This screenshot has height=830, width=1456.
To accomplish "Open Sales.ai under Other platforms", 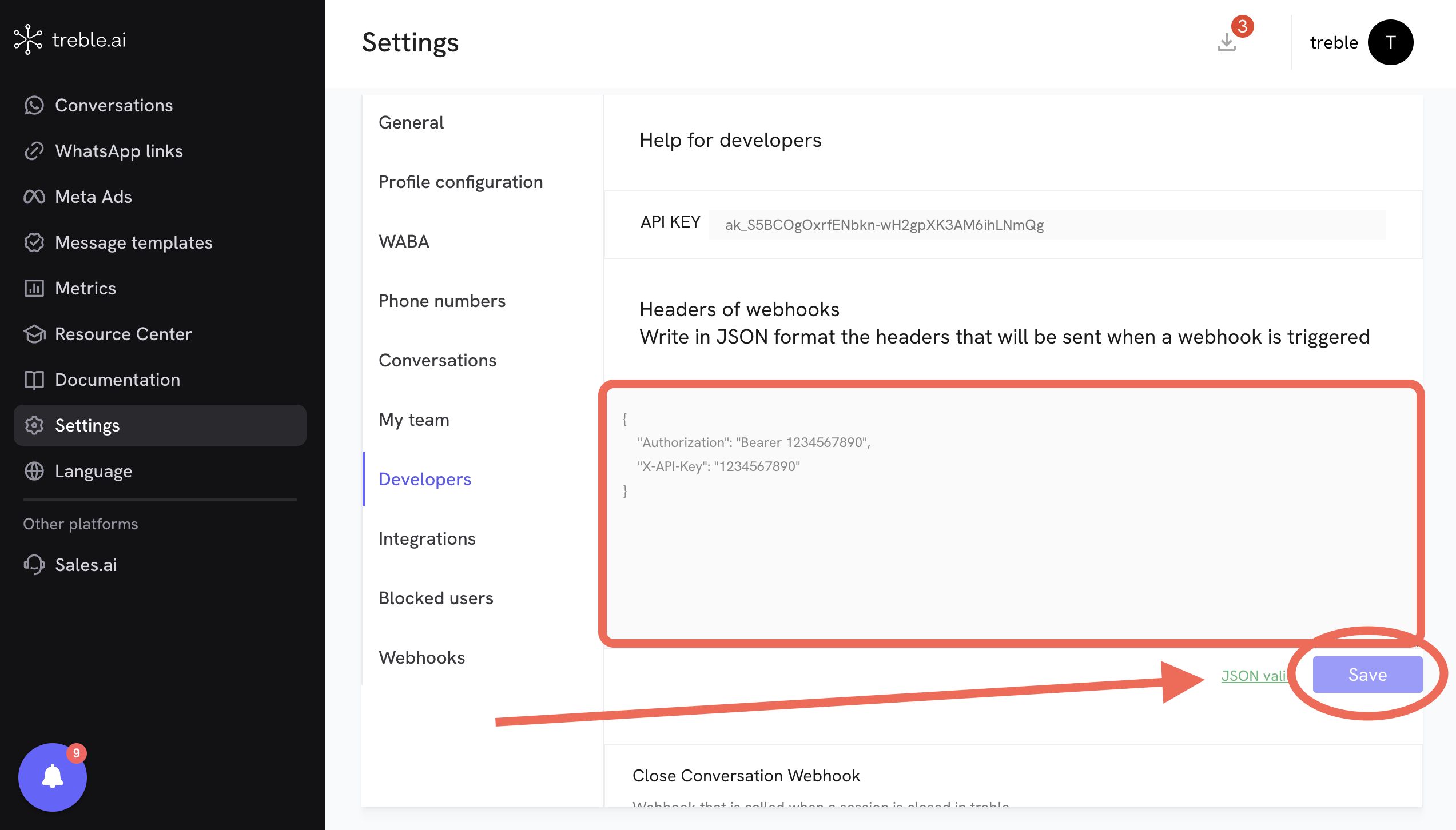I will click(86, 565).
